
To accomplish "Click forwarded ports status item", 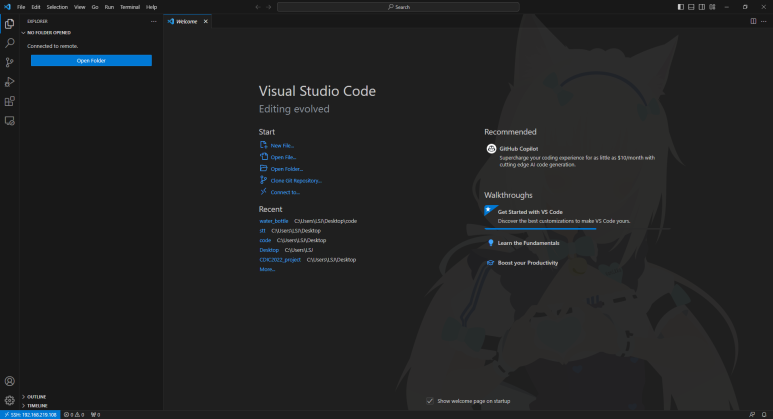I will click(x=96, y=415).
